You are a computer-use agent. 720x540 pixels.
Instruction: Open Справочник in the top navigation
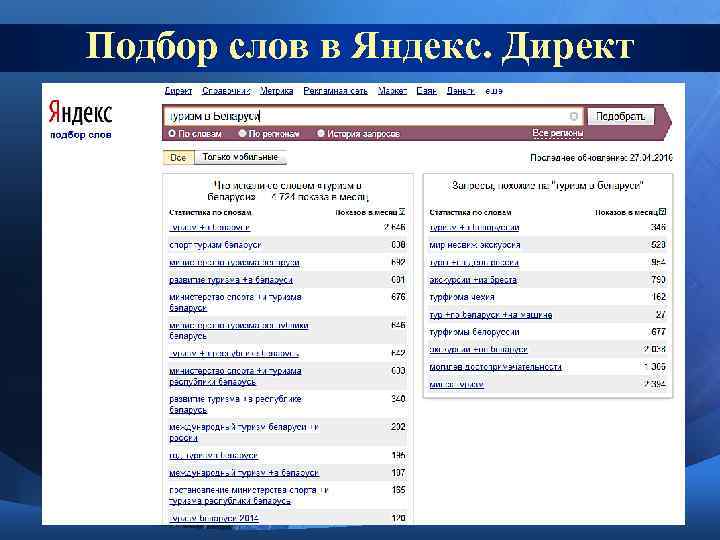click(x=226, y=91)
